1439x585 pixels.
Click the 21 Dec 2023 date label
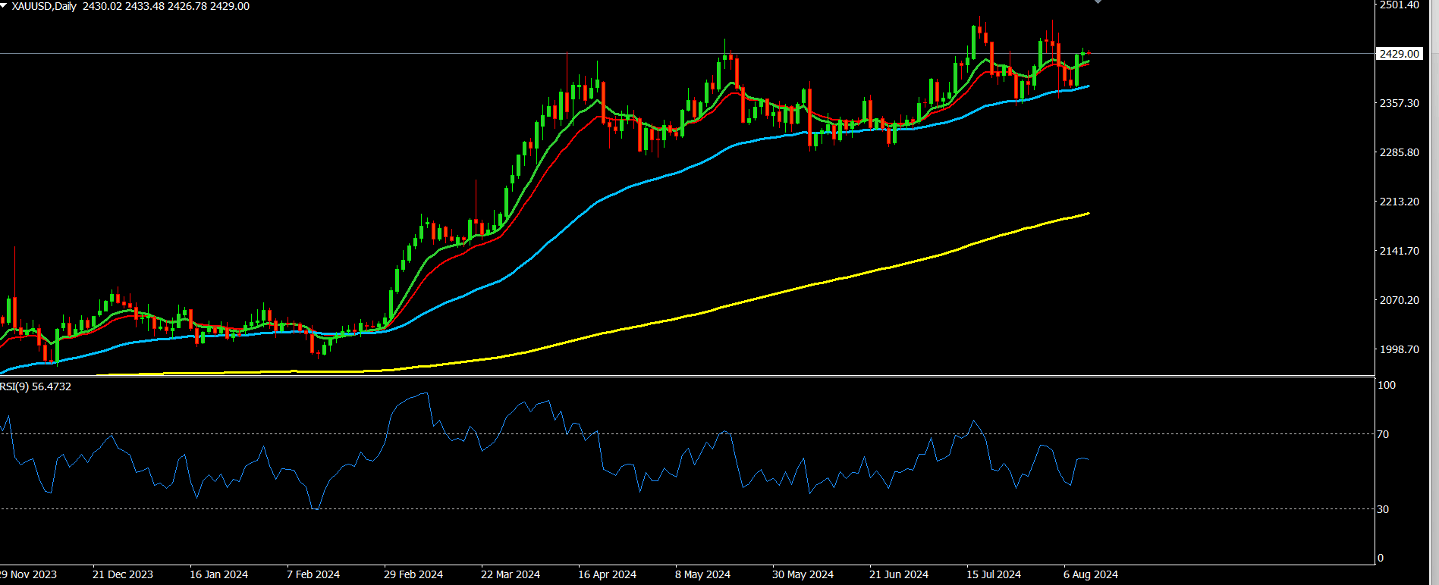[x=124, y=575]
